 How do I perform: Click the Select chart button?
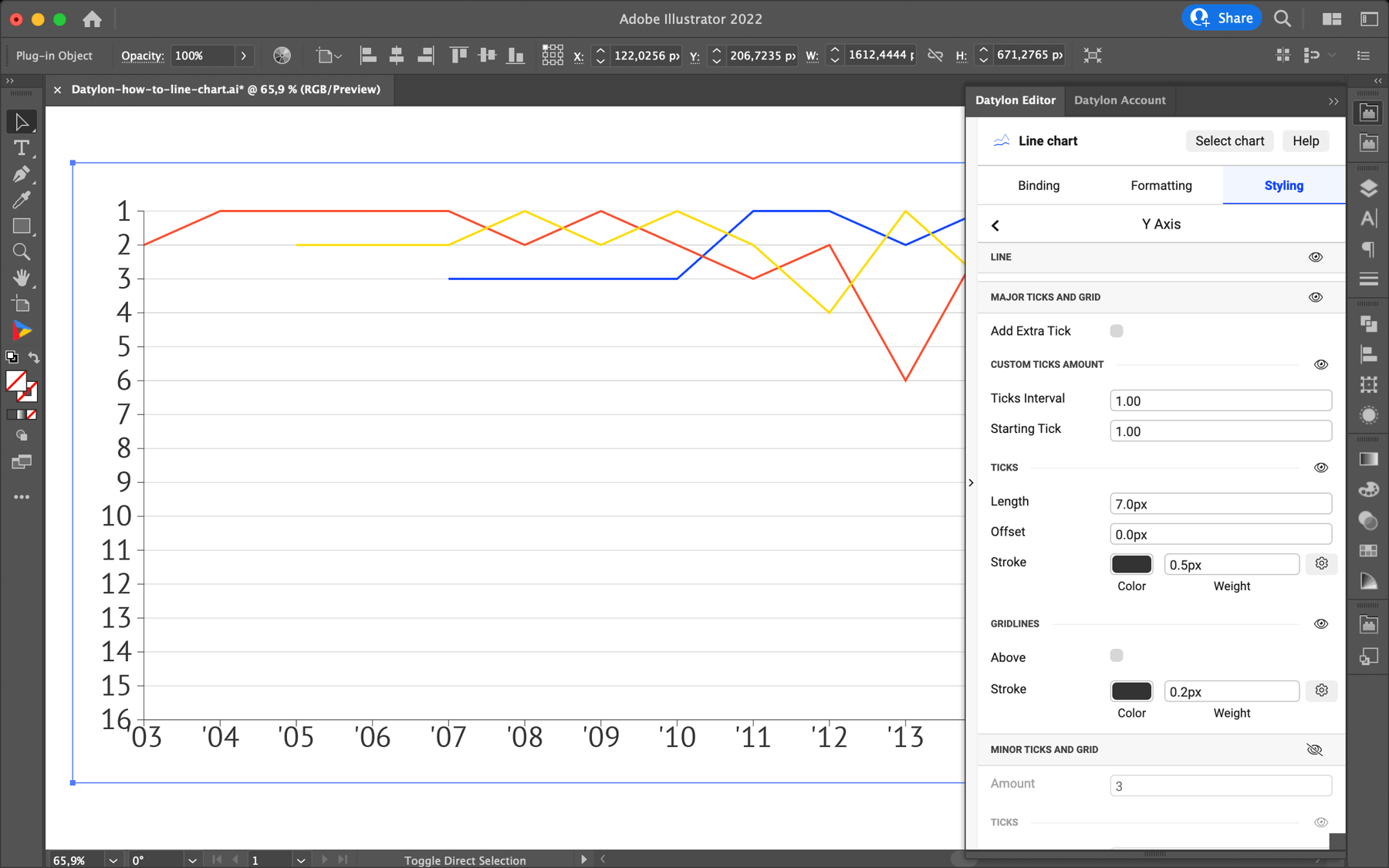(x=1229, y=140)
